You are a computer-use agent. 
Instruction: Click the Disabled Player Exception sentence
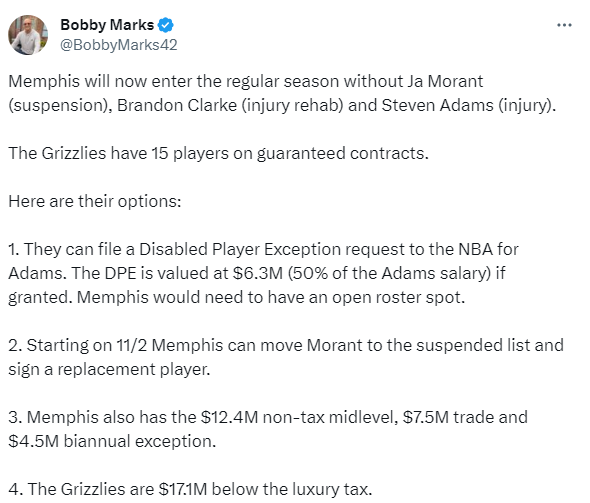point(263,249)
